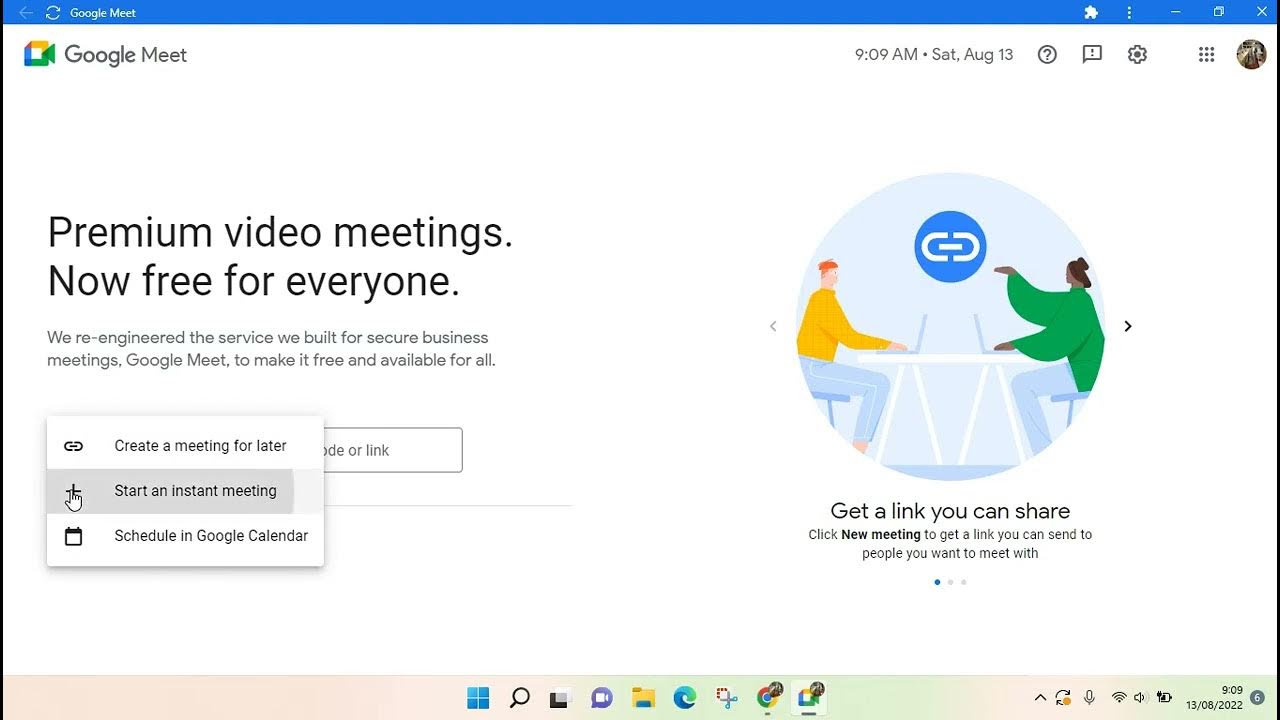1280x720 pixels.
Task: Open the notification count badge
Action: (1258, 697)
